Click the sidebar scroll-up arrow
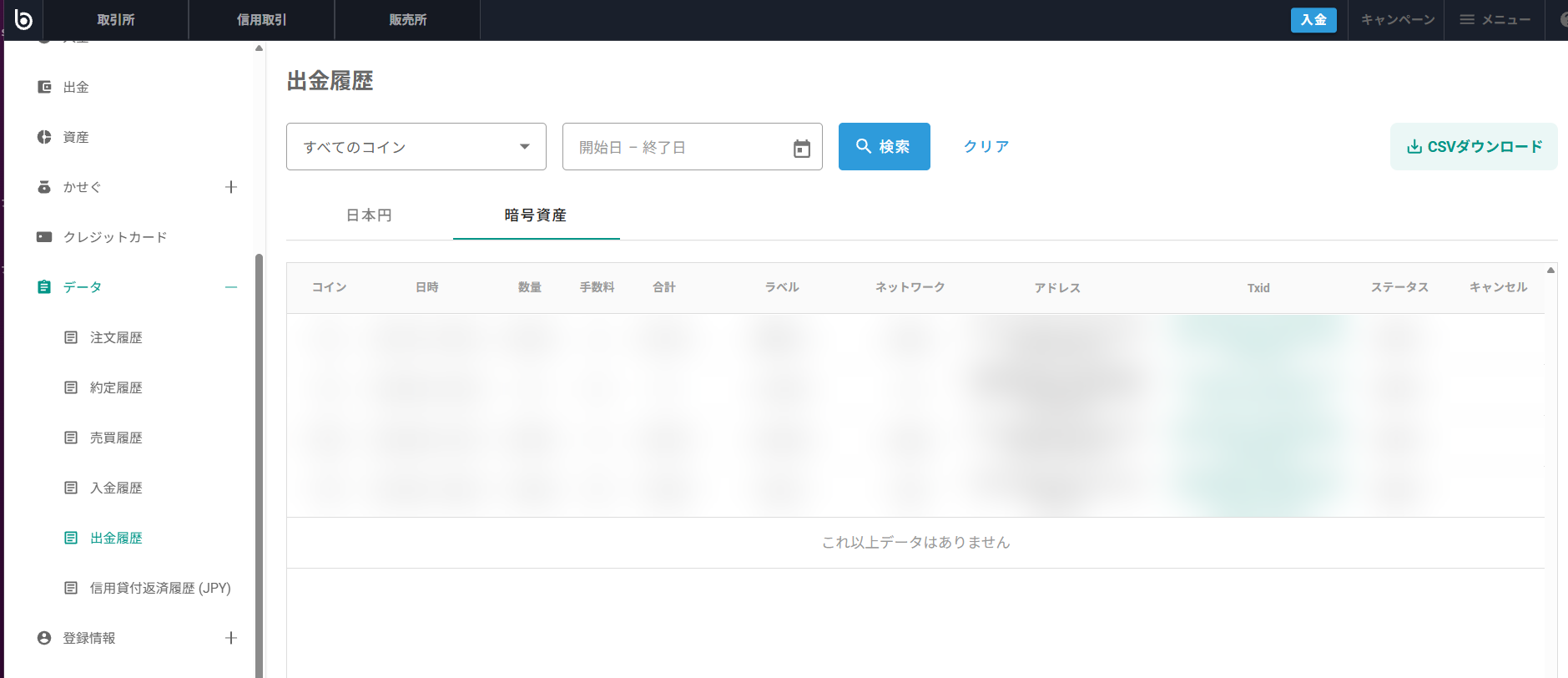The width and height of the screenshot is (1568, 678). 259,48
